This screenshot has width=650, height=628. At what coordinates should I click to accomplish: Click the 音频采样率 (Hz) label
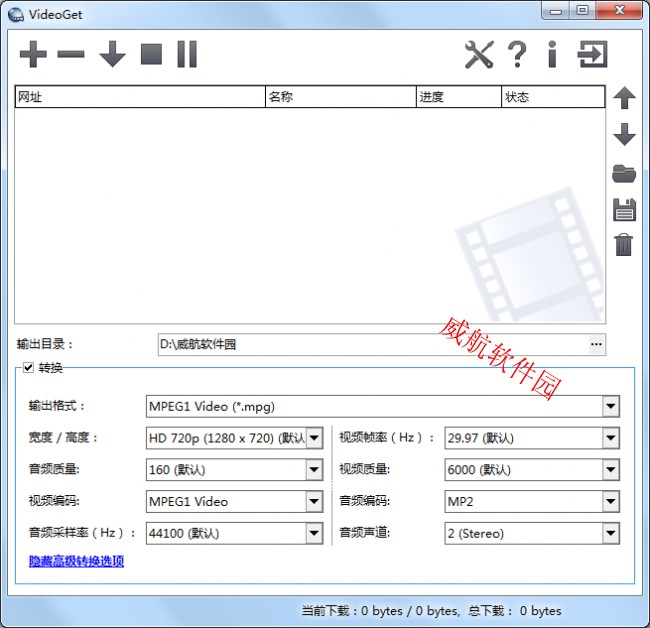coord(82,532)
